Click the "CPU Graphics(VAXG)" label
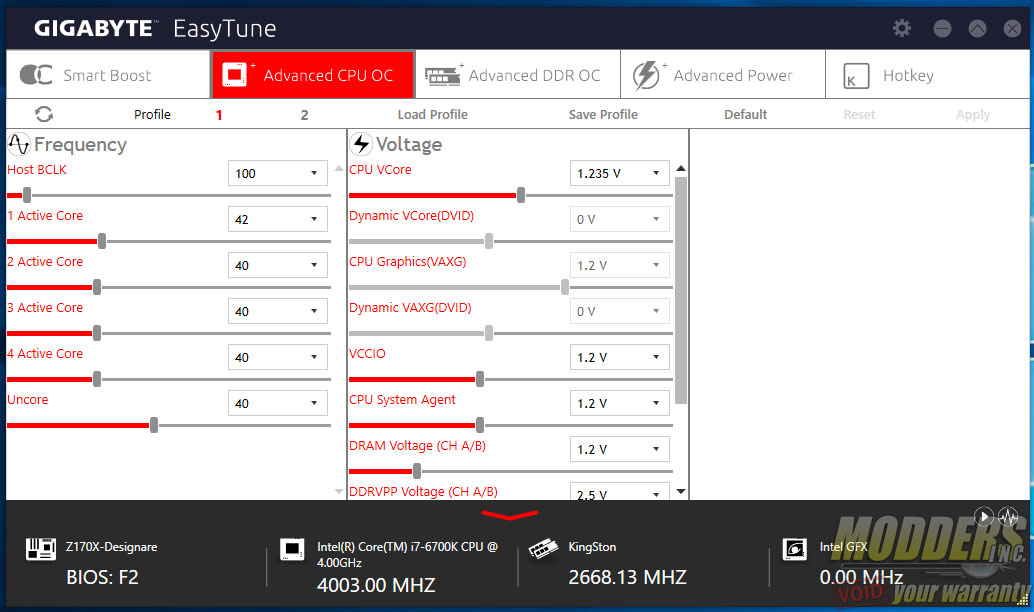The image size is (1034, 612). click(408, 262)
